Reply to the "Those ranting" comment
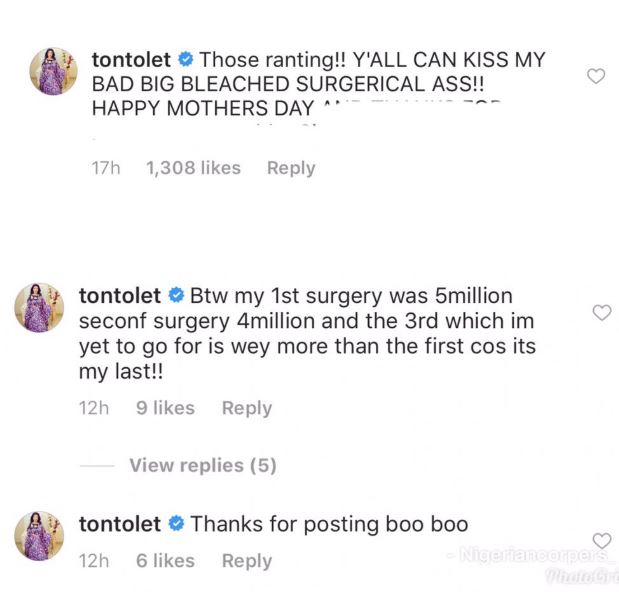 (291, 168)
